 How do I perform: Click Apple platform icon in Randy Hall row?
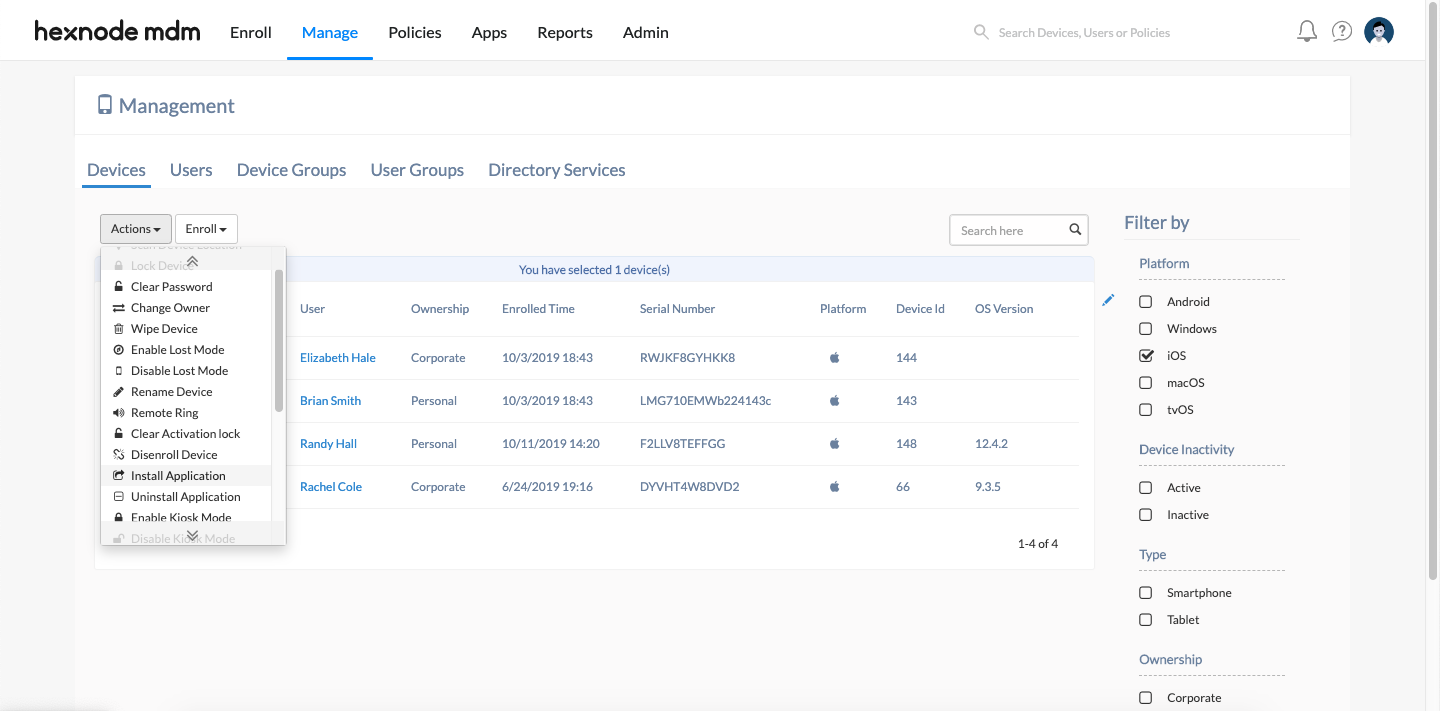point(835,443)
